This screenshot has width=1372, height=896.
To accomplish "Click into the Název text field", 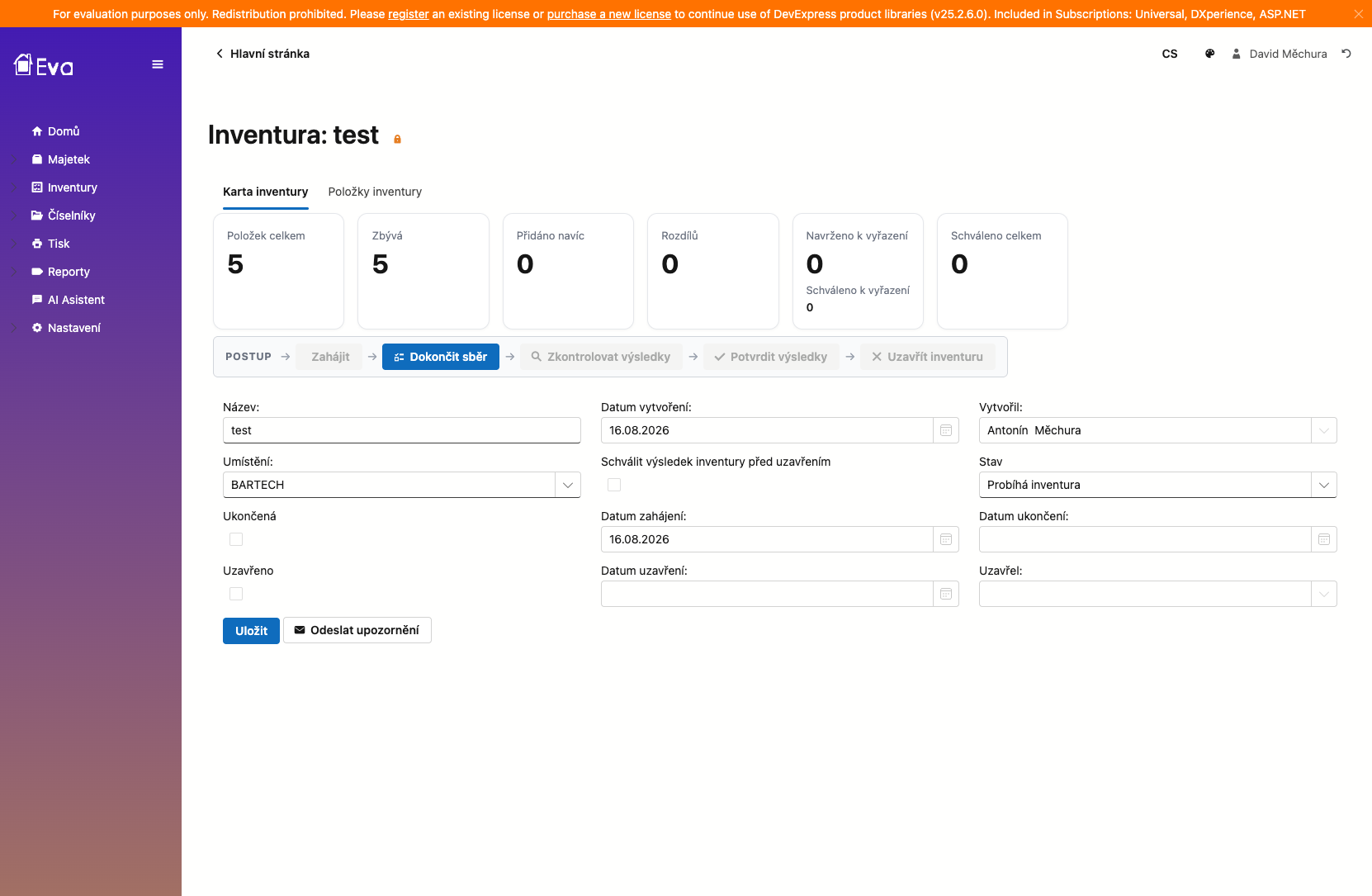I will [x=402, y=430].
